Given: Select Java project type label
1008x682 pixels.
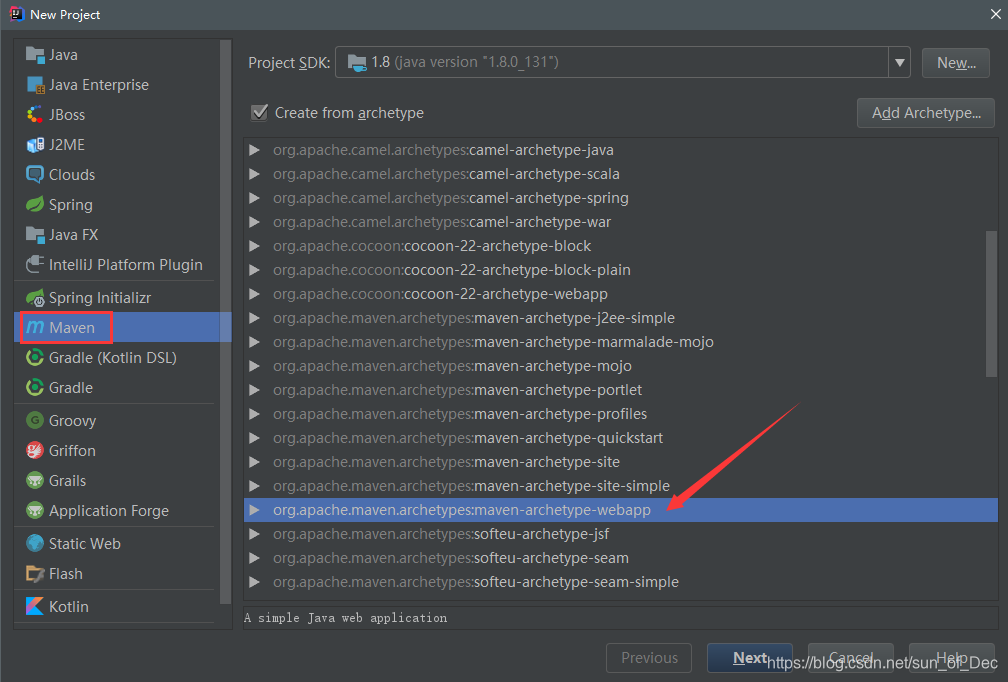Looking at the screenshot, I should coord(63,55).
